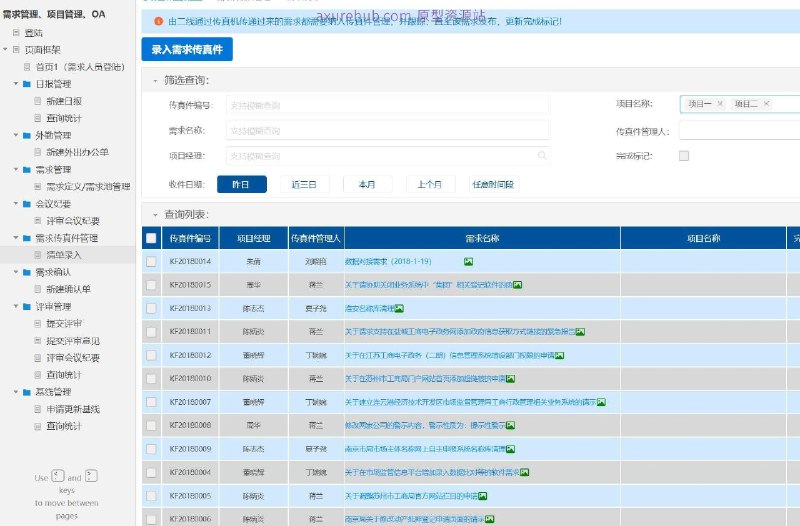Click the 需求确认 folder icon
The width and height of the screenshot is (800, 526).
pos(27,272)
